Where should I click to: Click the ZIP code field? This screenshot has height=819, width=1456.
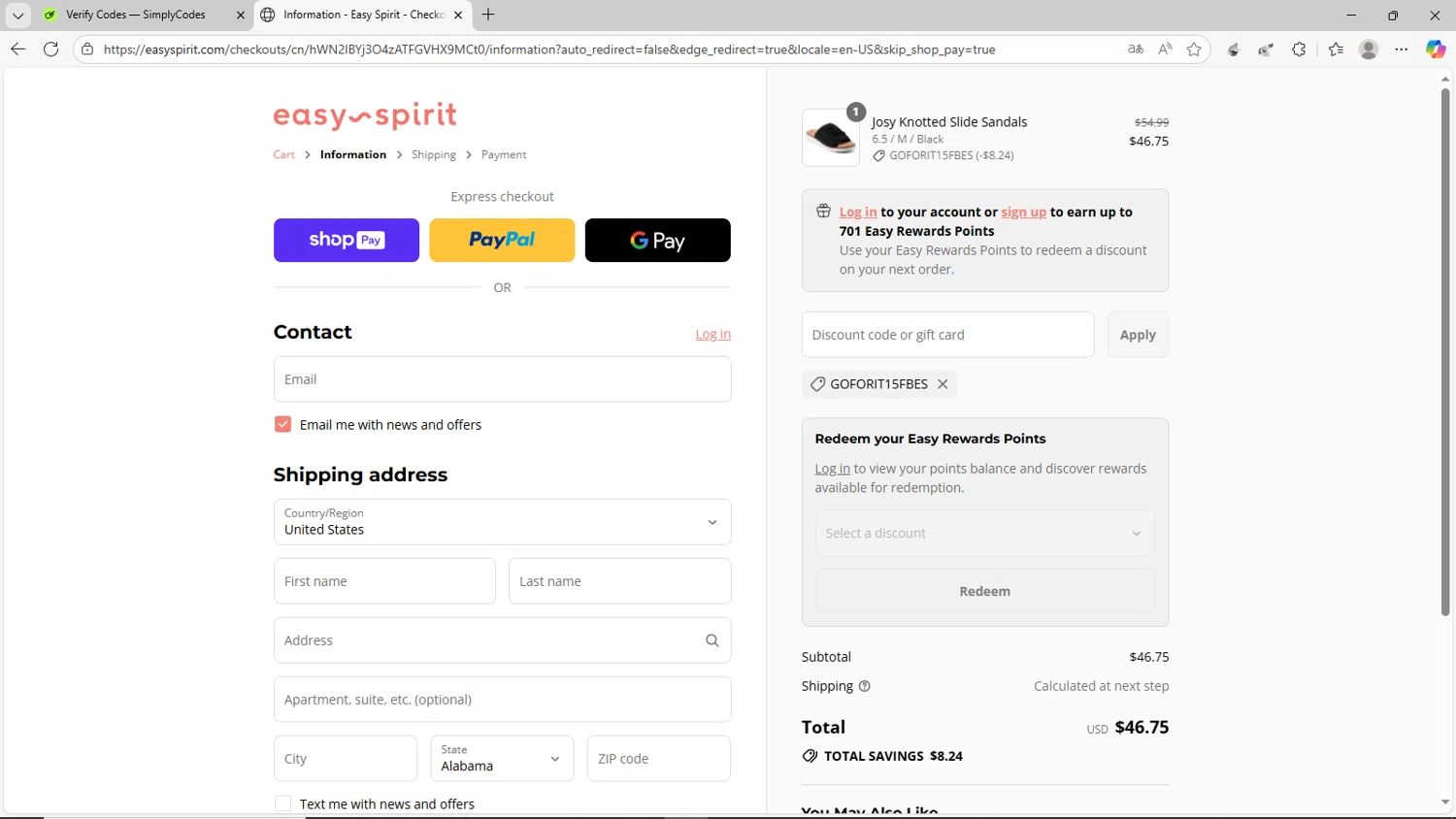click(658, 759)
